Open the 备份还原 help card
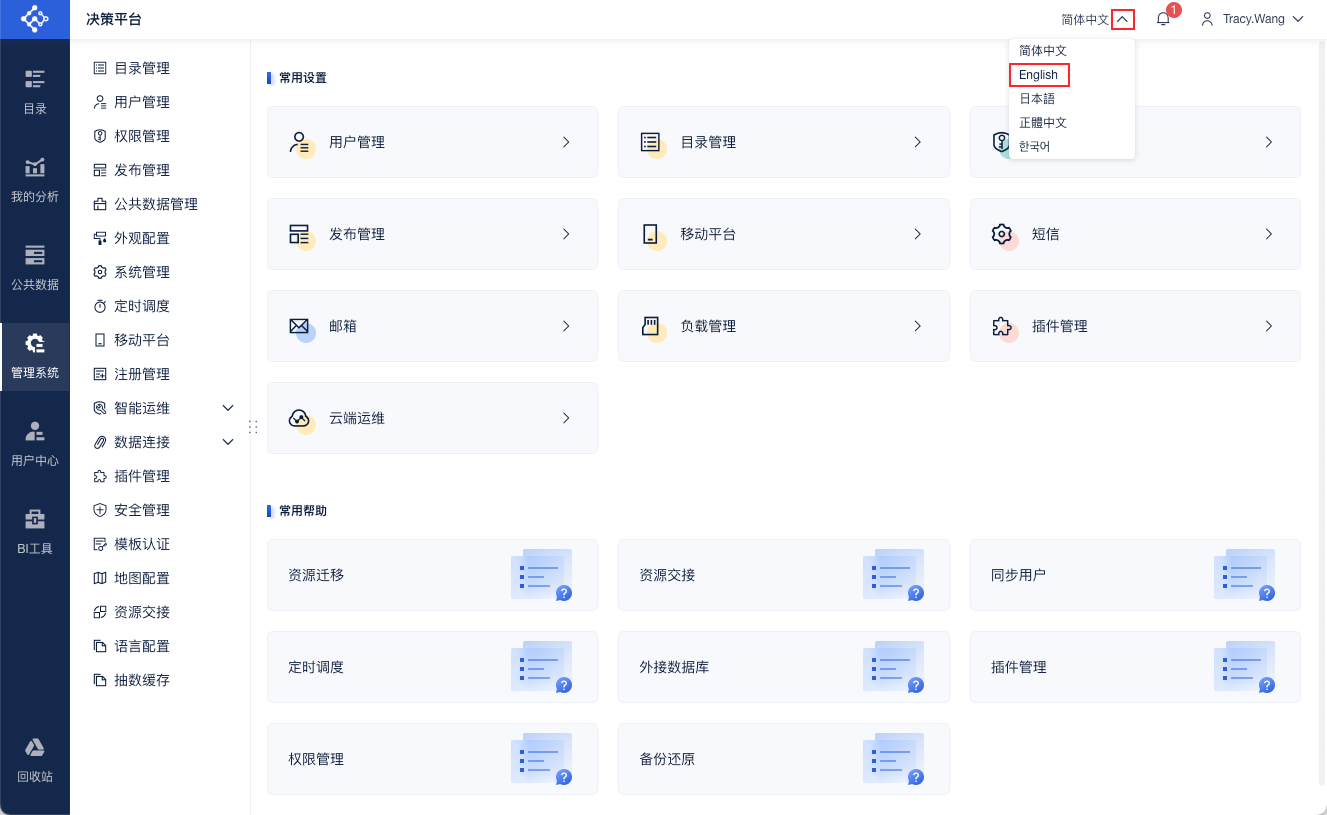 coord(784,759)
